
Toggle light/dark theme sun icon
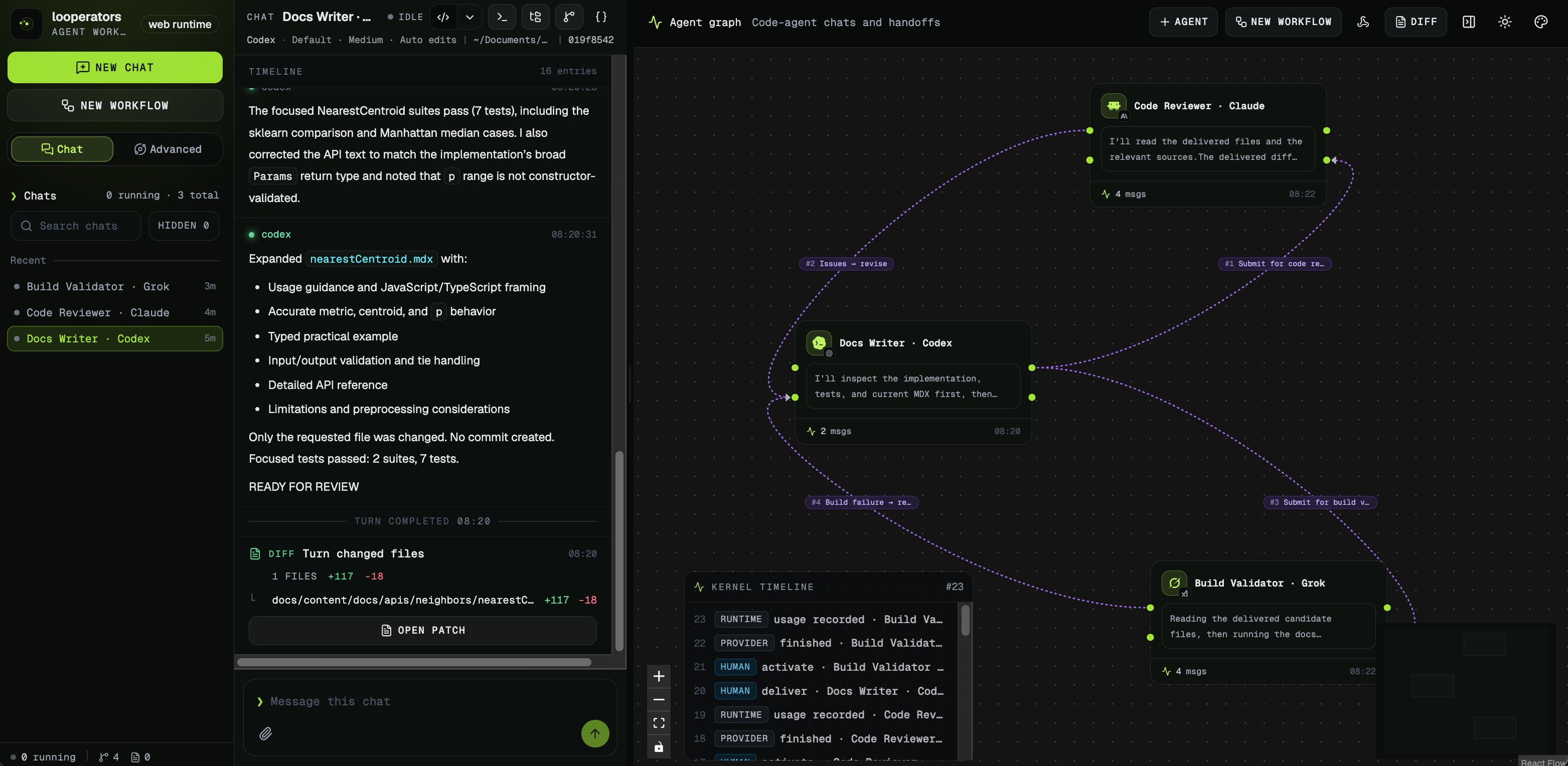1504,22
